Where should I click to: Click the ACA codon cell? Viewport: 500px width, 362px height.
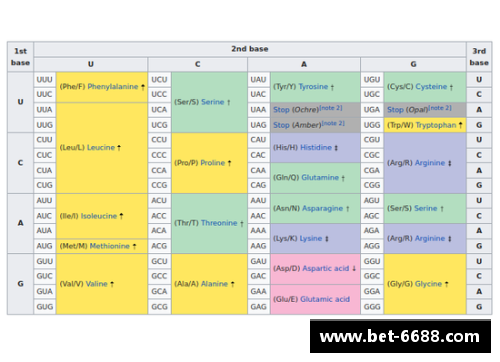(159, 231)
